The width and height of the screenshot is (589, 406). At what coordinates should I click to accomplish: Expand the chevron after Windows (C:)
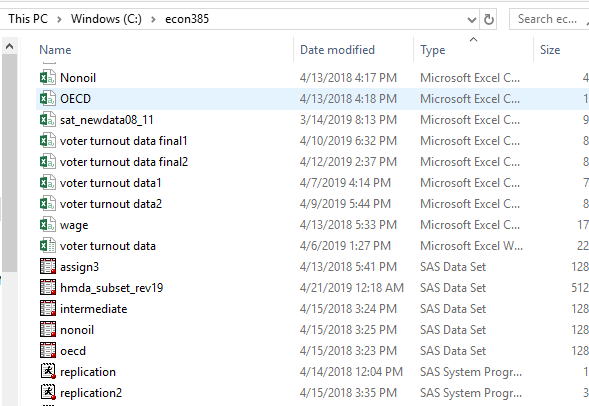[x=153, y=19]
